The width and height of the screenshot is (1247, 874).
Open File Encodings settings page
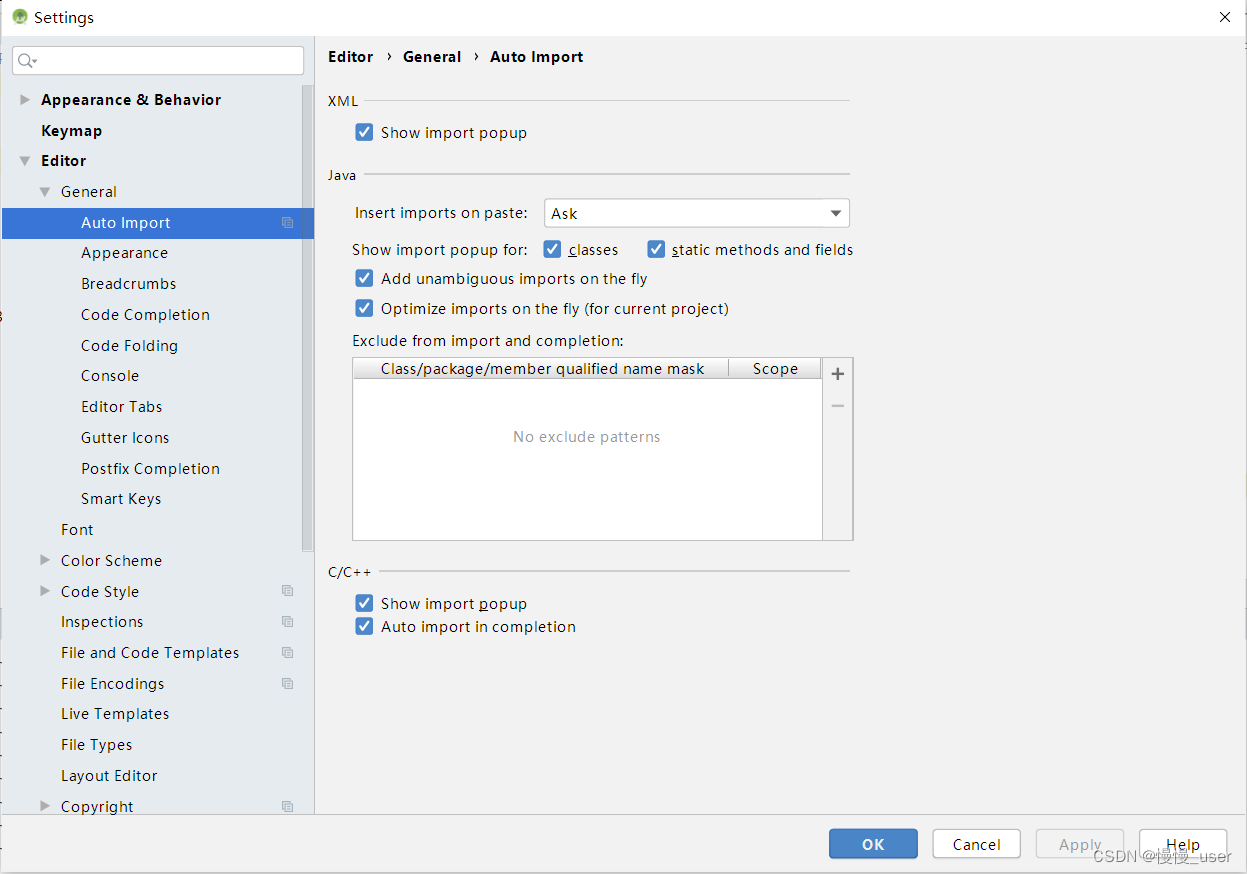[112, 684]
